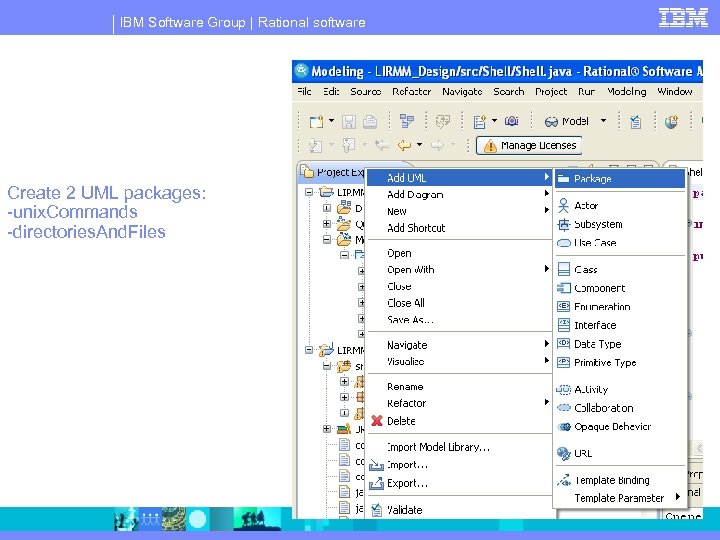
Task: Click the Class icon in submenu
Action: (564, 270)
